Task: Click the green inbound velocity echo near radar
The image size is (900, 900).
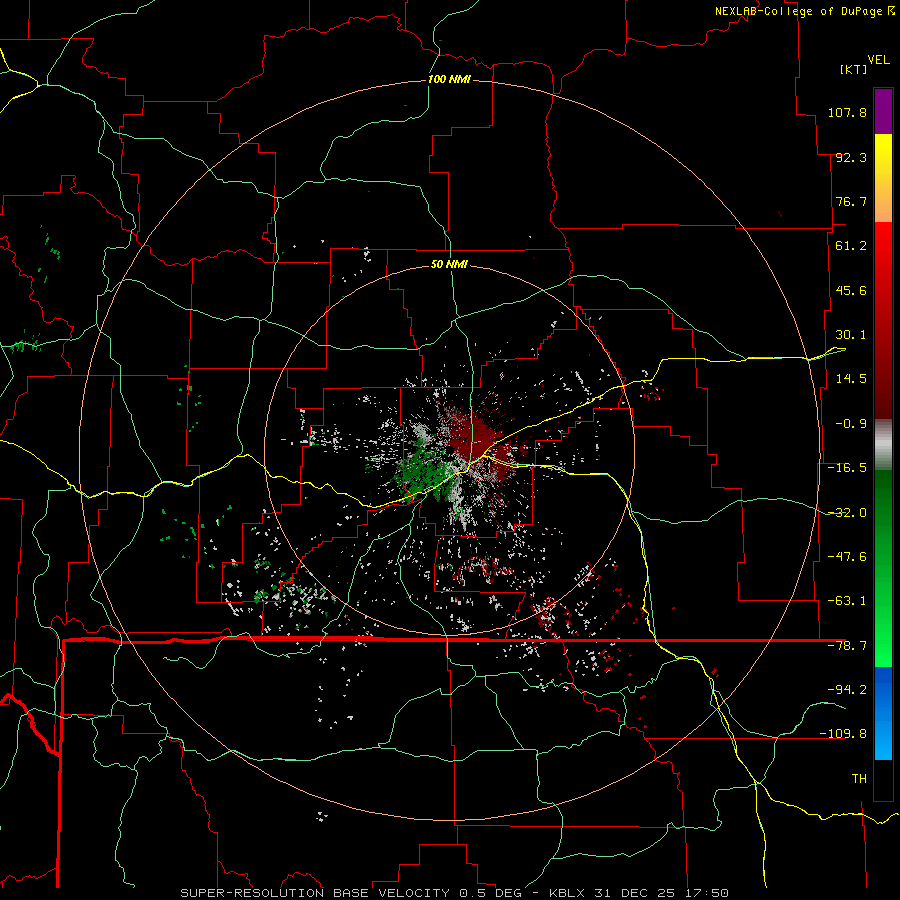Action: click(x=425, y=474)
